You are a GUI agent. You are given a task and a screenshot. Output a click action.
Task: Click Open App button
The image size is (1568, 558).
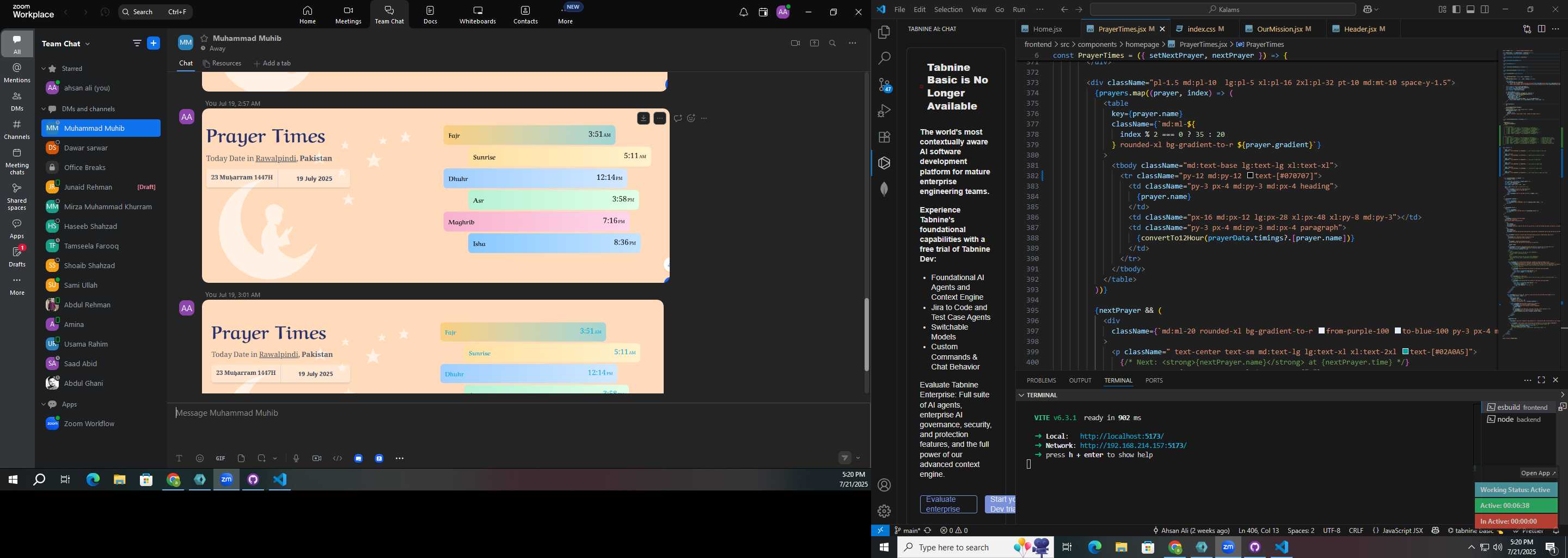pos(1538,474)
